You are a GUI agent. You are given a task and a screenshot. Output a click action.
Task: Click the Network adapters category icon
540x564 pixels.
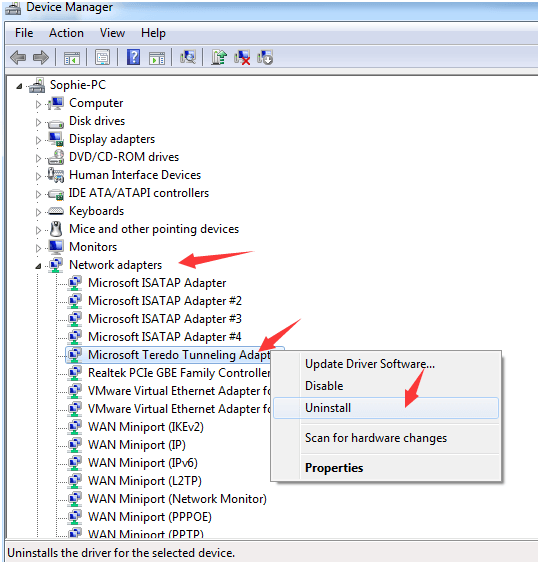click(56, 265)
